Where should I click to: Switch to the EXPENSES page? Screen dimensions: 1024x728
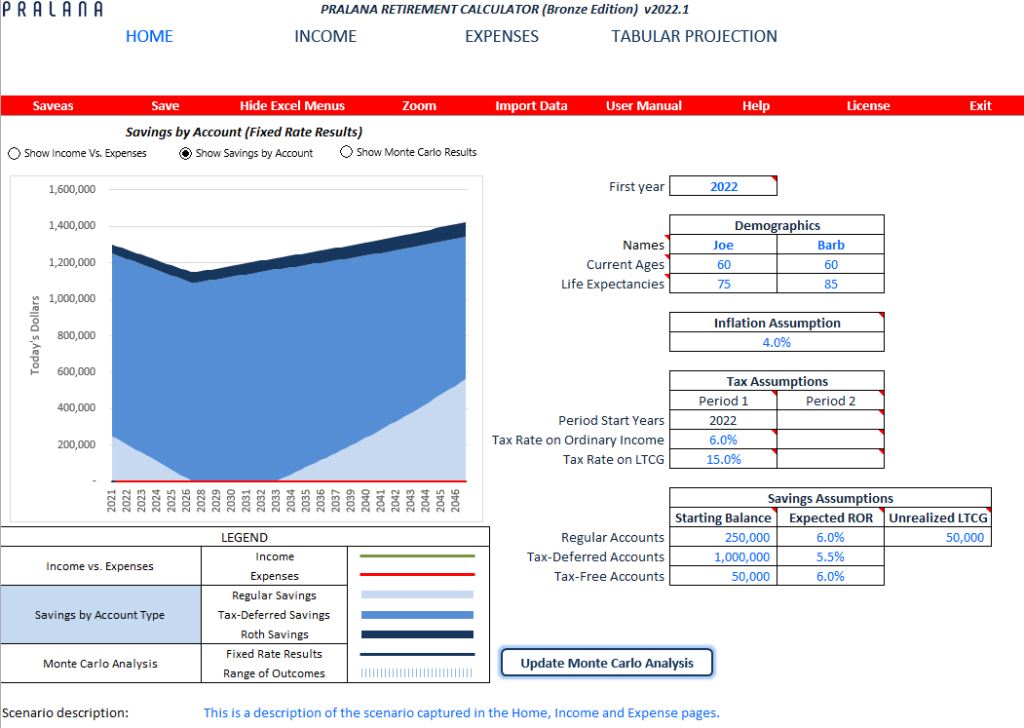(501, 36)
